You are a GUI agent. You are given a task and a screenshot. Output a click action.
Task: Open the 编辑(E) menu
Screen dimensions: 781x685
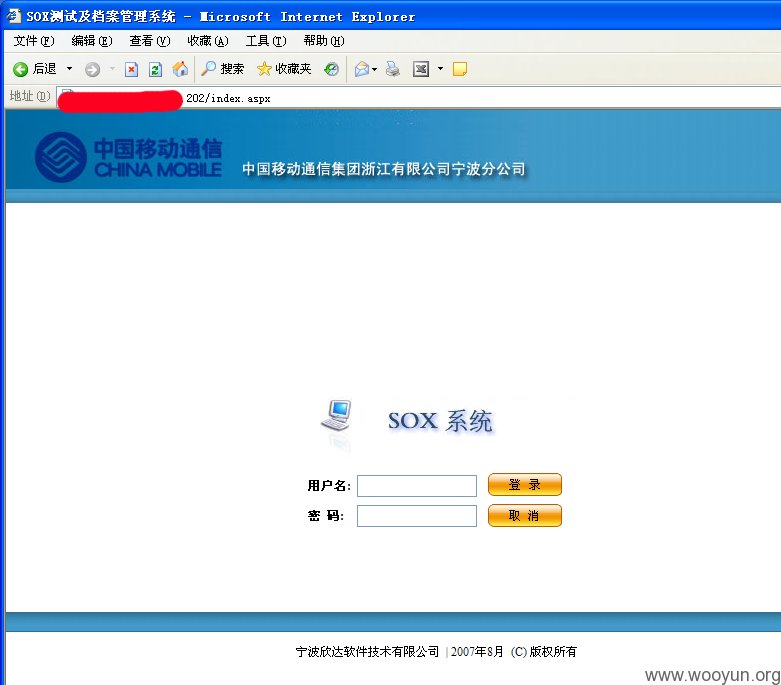pos(92,41)
